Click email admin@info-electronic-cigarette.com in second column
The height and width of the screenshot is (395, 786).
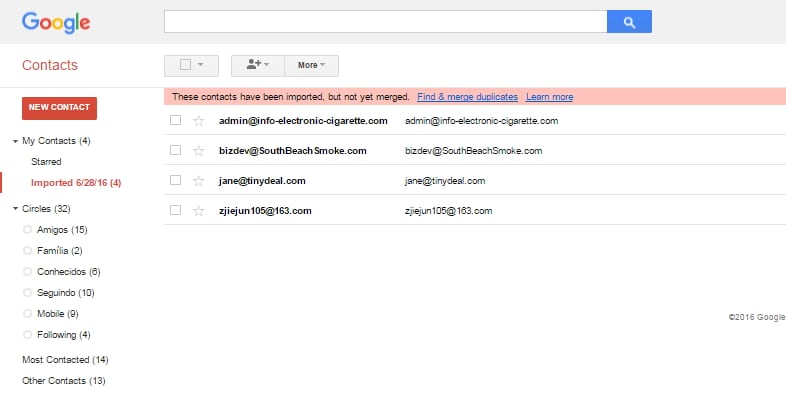click(x=482, y=121)
